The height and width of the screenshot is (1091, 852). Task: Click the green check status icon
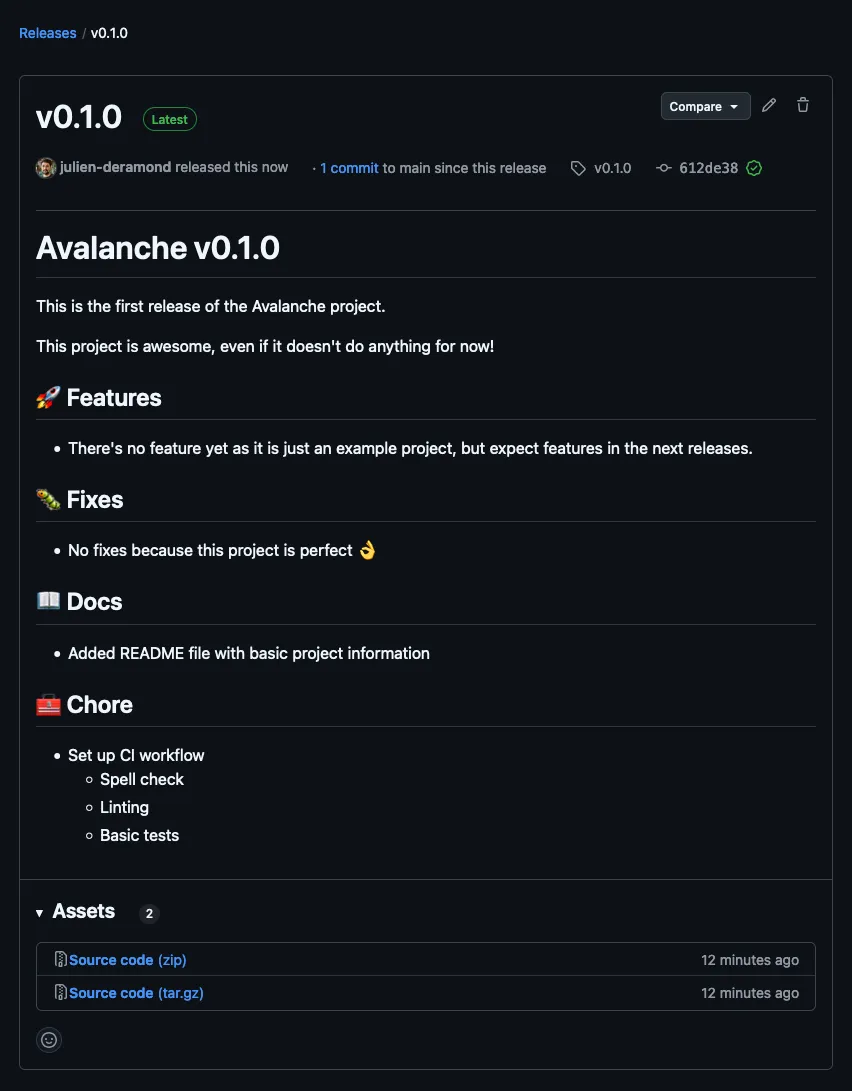[754, 168]
